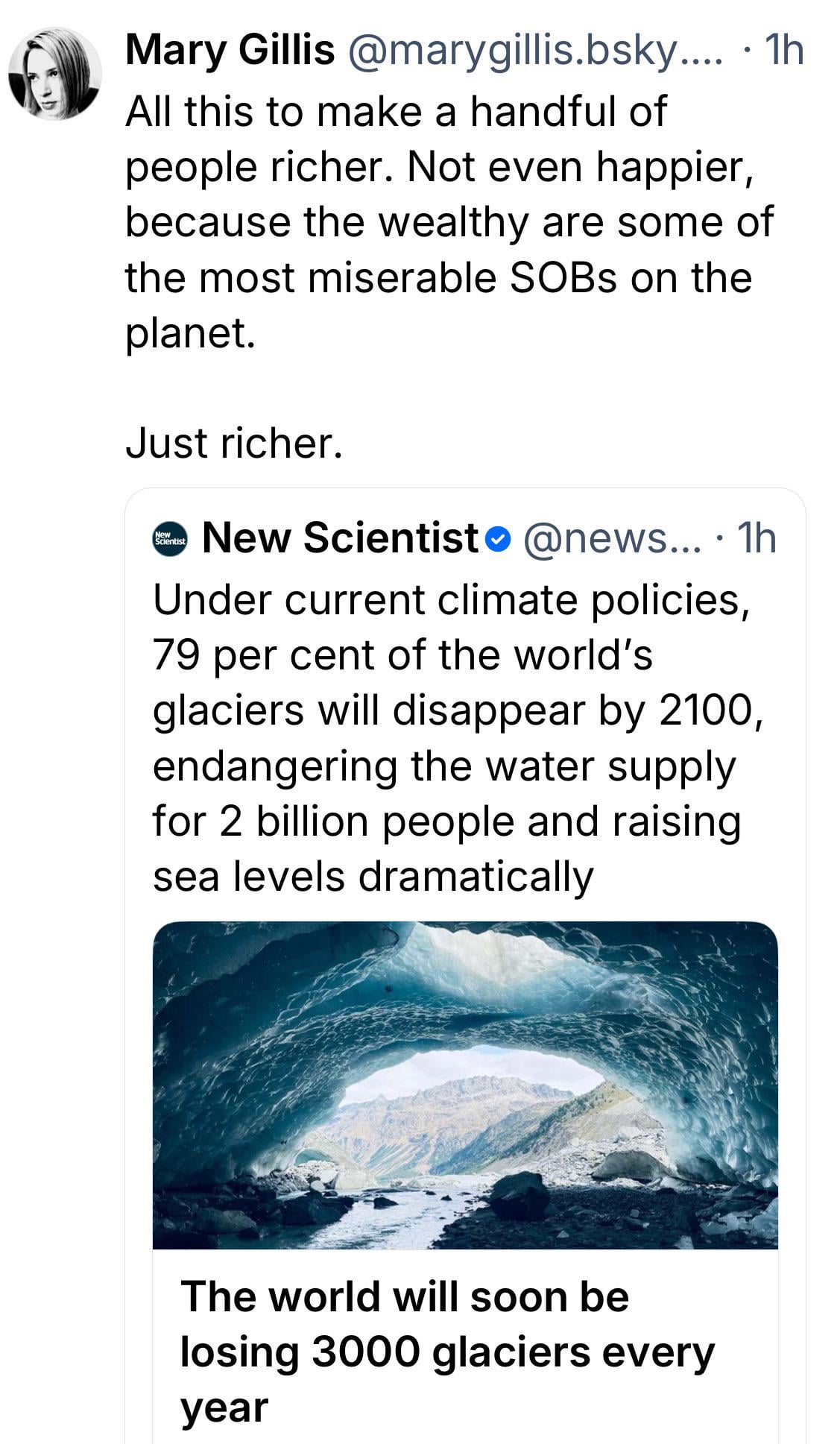Open the truncated @news handle
Image resolution: width=840 pixels, height=1444 pixels.
click(x=613, y=538)
